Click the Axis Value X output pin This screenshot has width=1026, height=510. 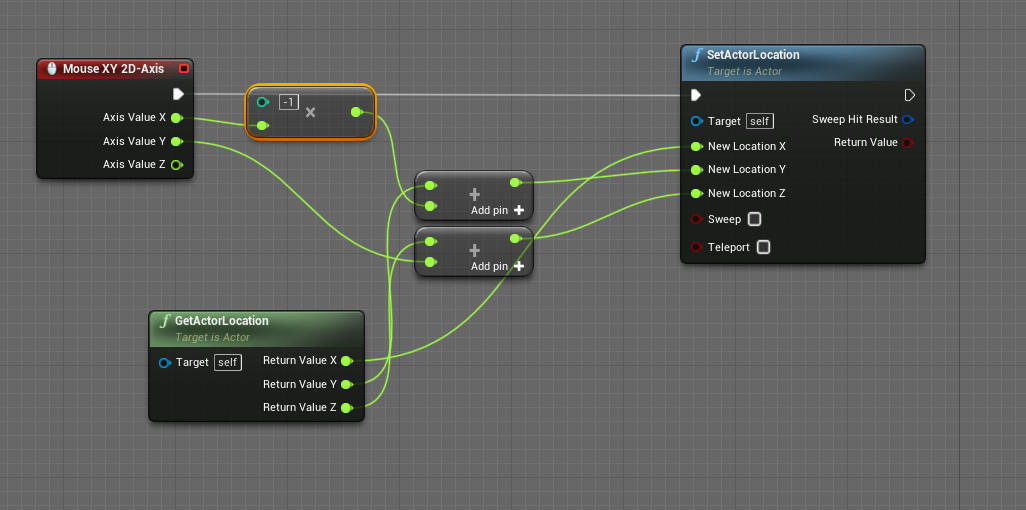coord(176,118)
